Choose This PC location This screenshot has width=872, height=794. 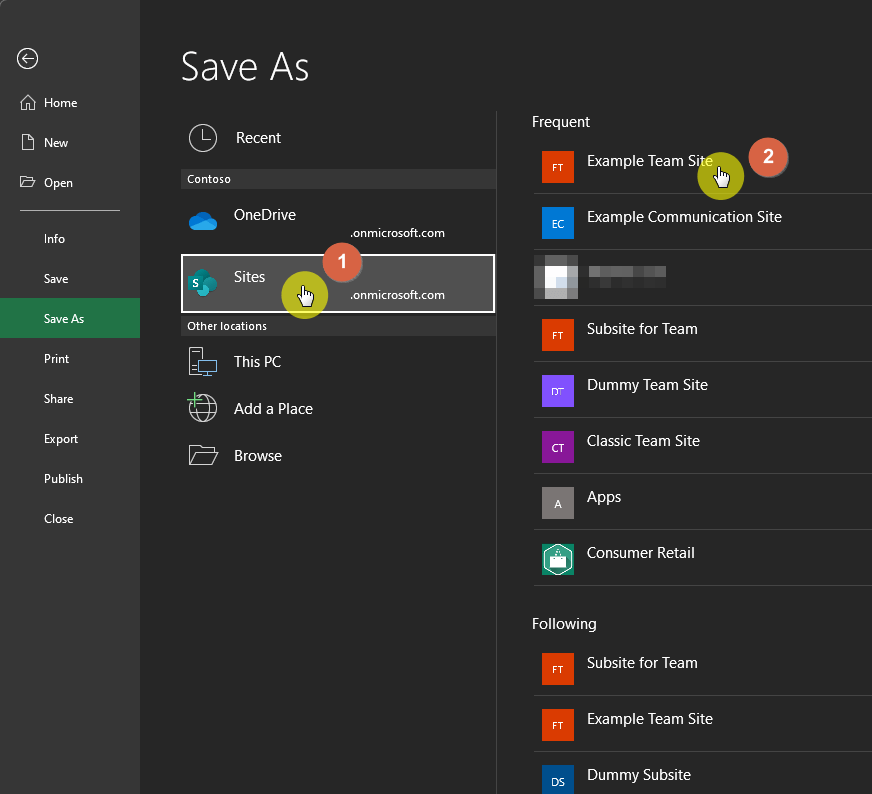point(338,361)
